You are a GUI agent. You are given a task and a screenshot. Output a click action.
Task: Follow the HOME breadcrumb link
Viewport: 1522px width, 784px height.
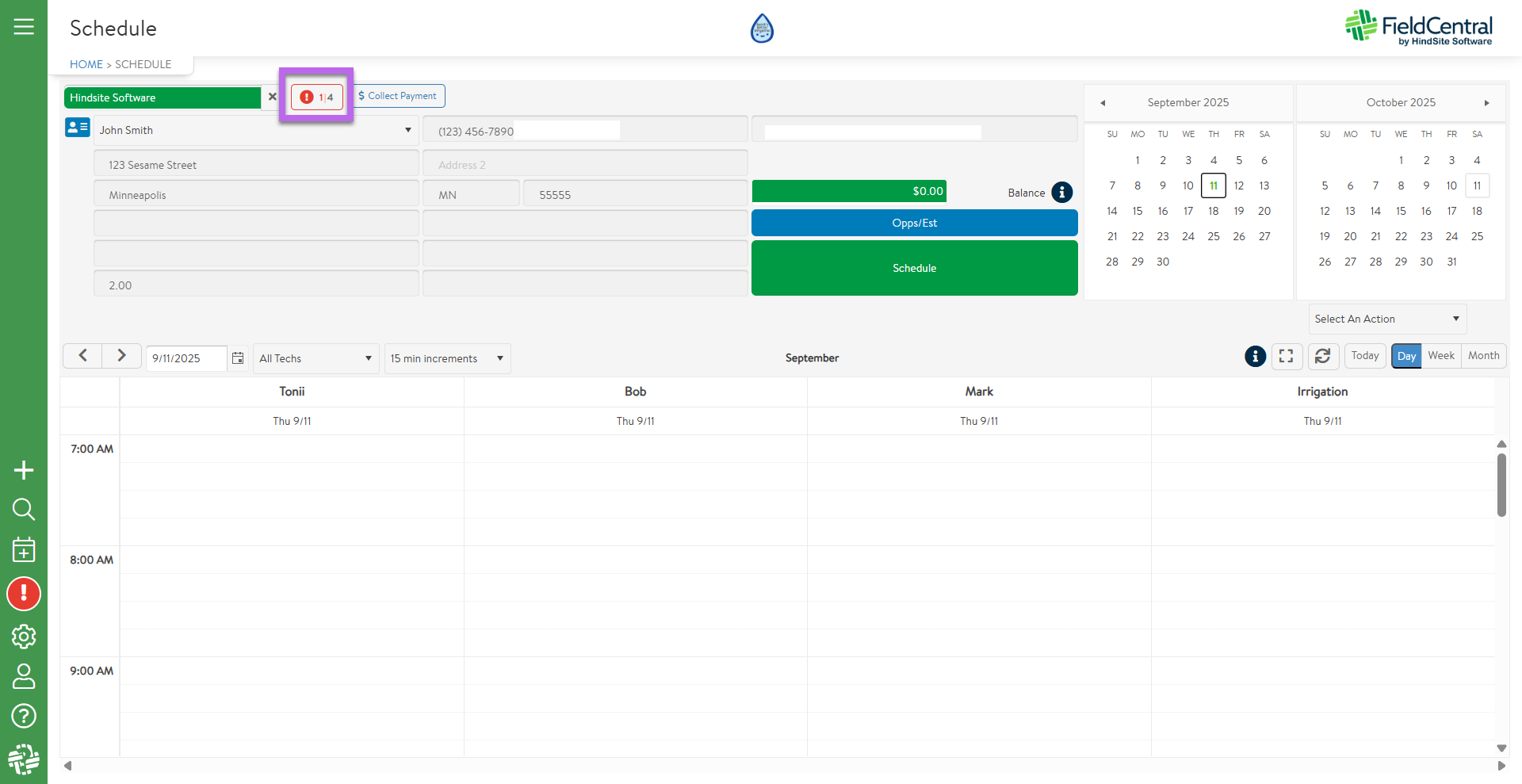pos(86,64)
